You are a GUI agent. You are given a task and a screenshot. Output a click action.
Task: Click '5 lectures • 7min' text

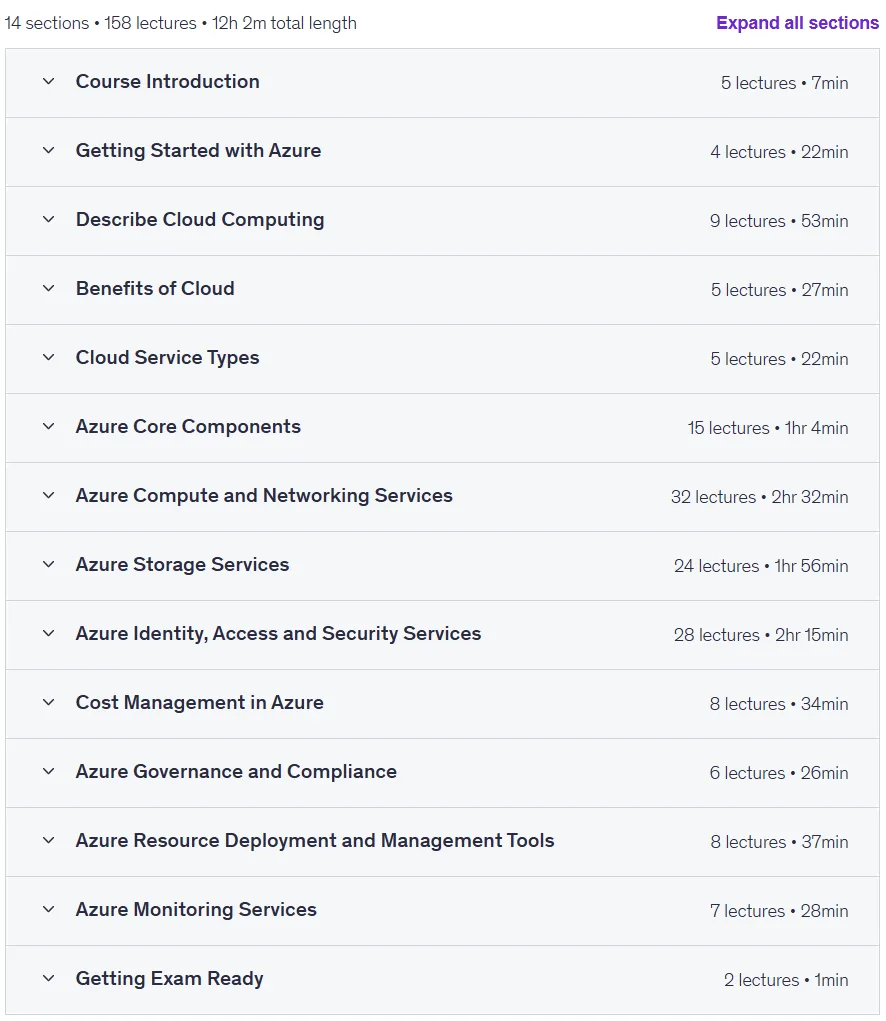click(x=784, y=83)
